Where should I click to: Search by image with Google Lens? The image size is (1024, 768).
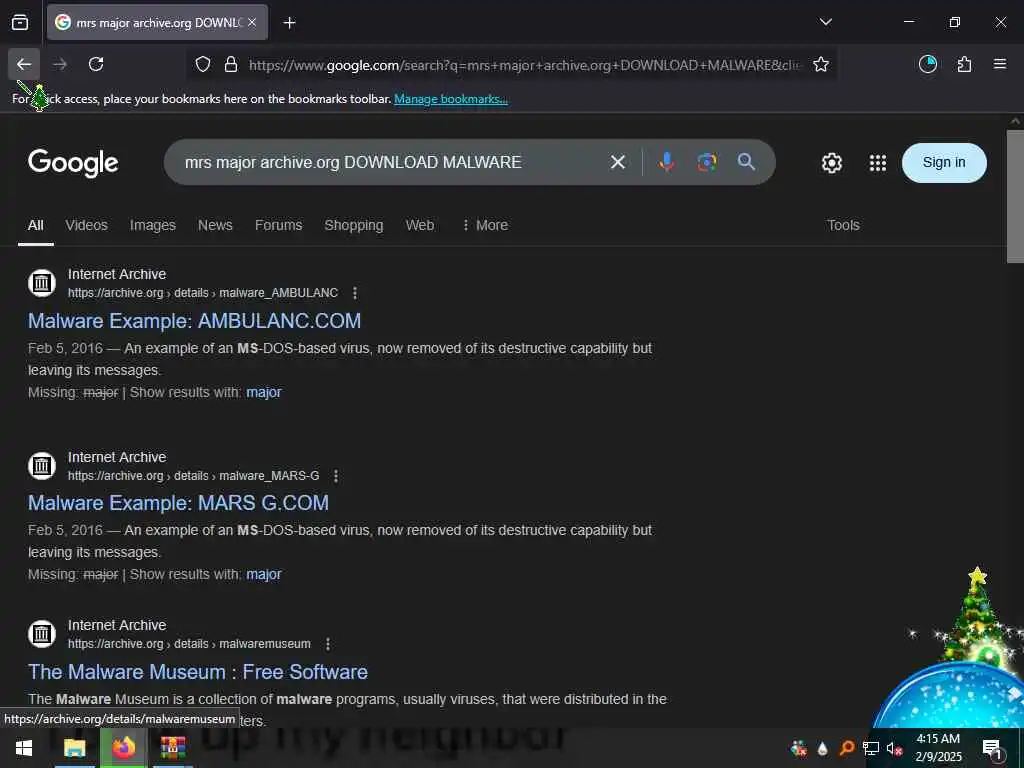[707, 162]
